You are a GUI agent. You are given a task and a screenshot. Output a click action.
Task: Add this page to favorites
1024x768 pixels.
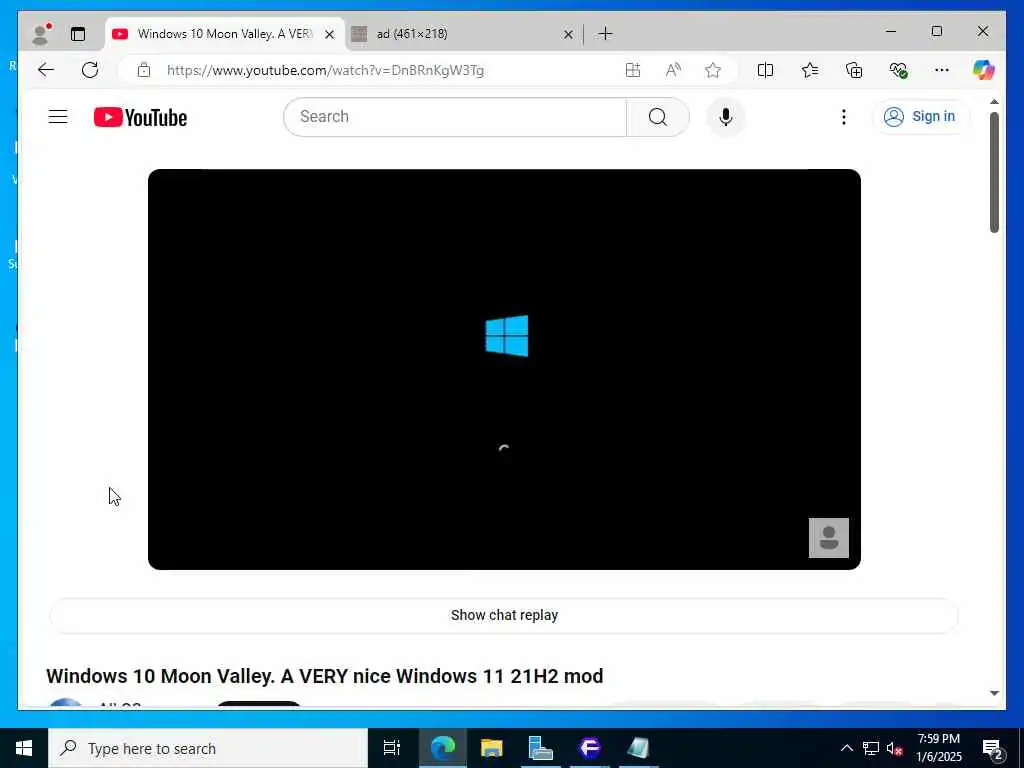click(713, 70)
